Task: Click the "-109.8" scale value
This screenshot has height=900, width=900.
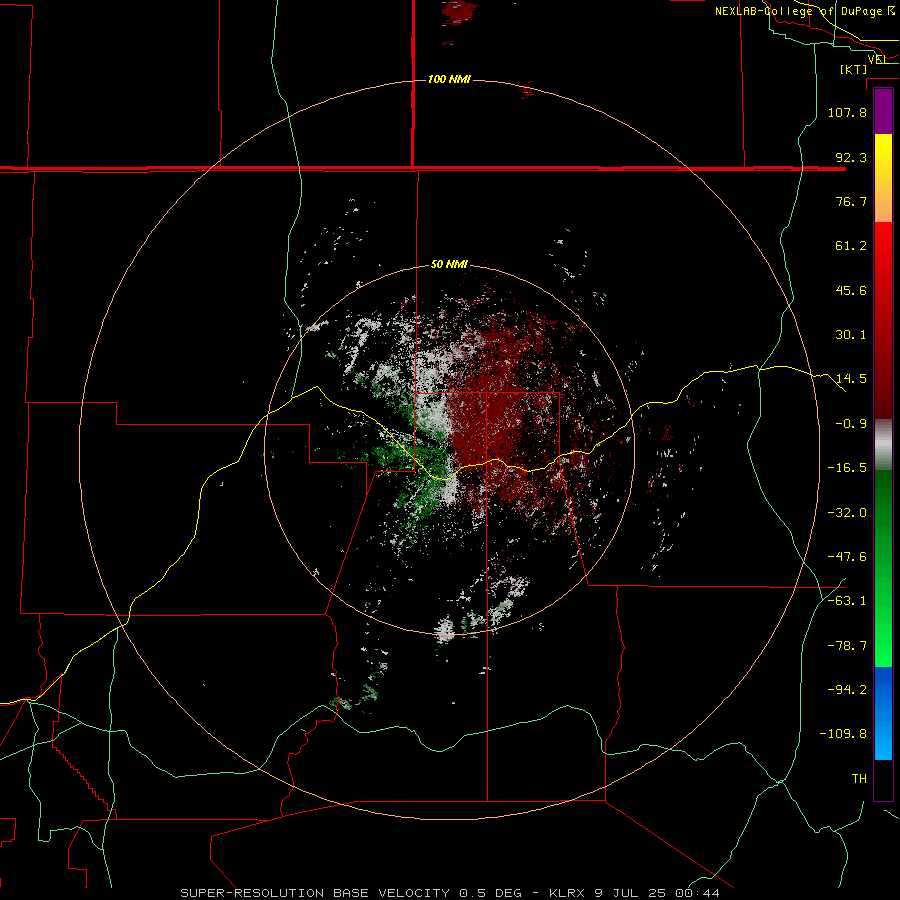Action: coord(843,734)
